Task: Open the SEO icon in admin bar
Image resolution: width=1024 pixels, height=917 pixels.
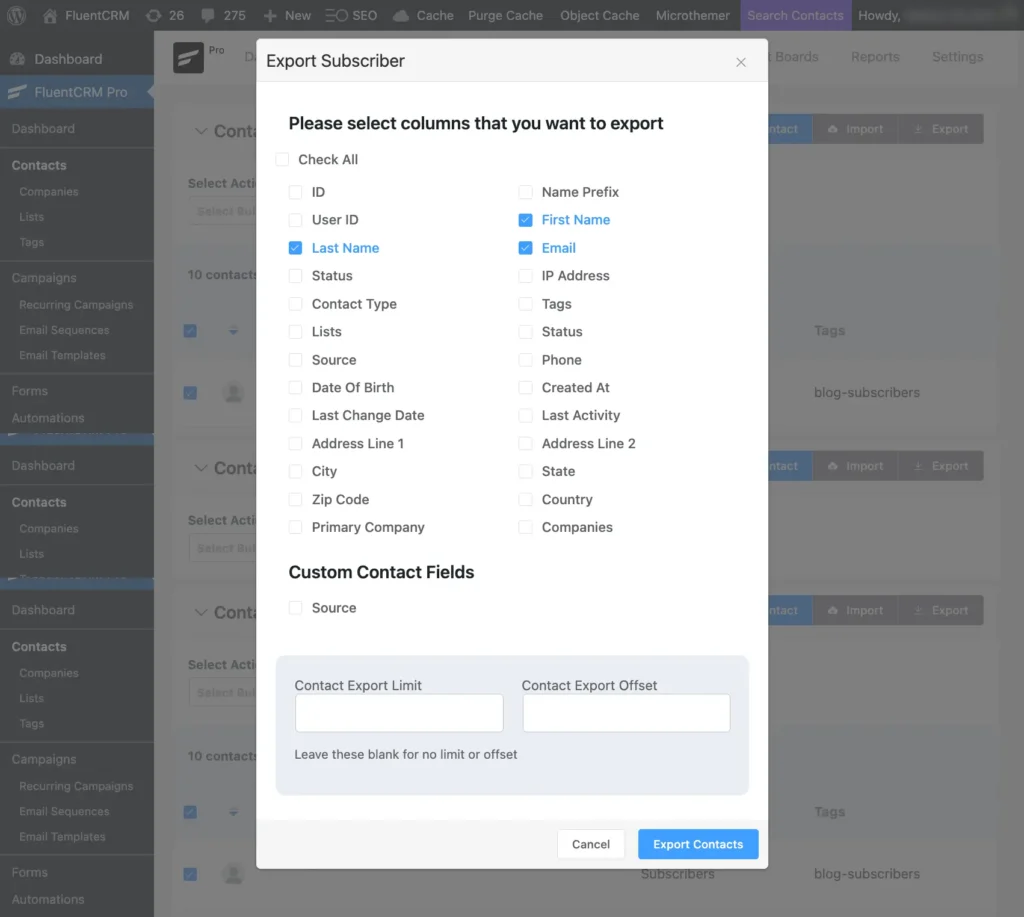Action: tap(336, 16)
